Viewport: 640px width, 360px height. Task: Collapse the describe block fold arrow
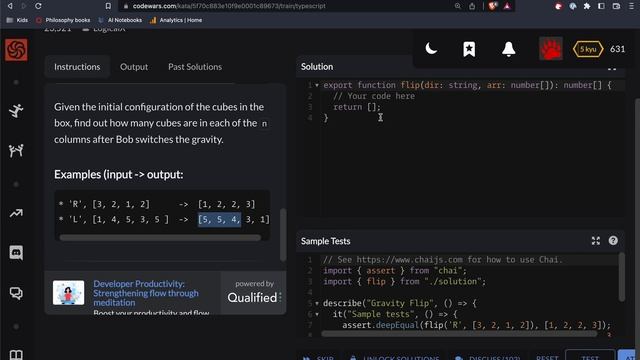317,303
